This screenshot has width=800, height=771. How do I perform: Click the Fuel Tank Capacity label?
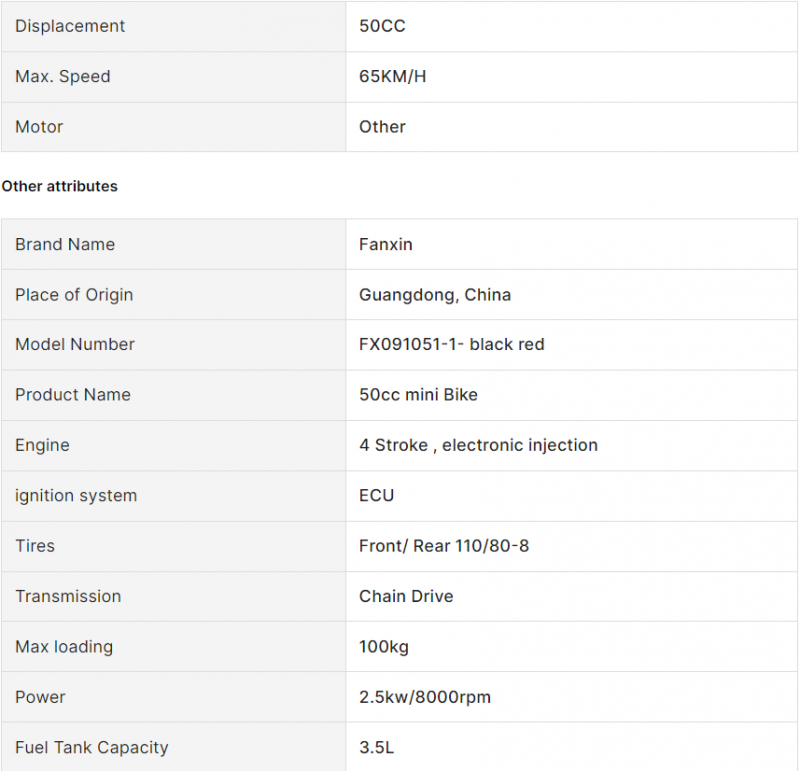[x=92, y=748]
